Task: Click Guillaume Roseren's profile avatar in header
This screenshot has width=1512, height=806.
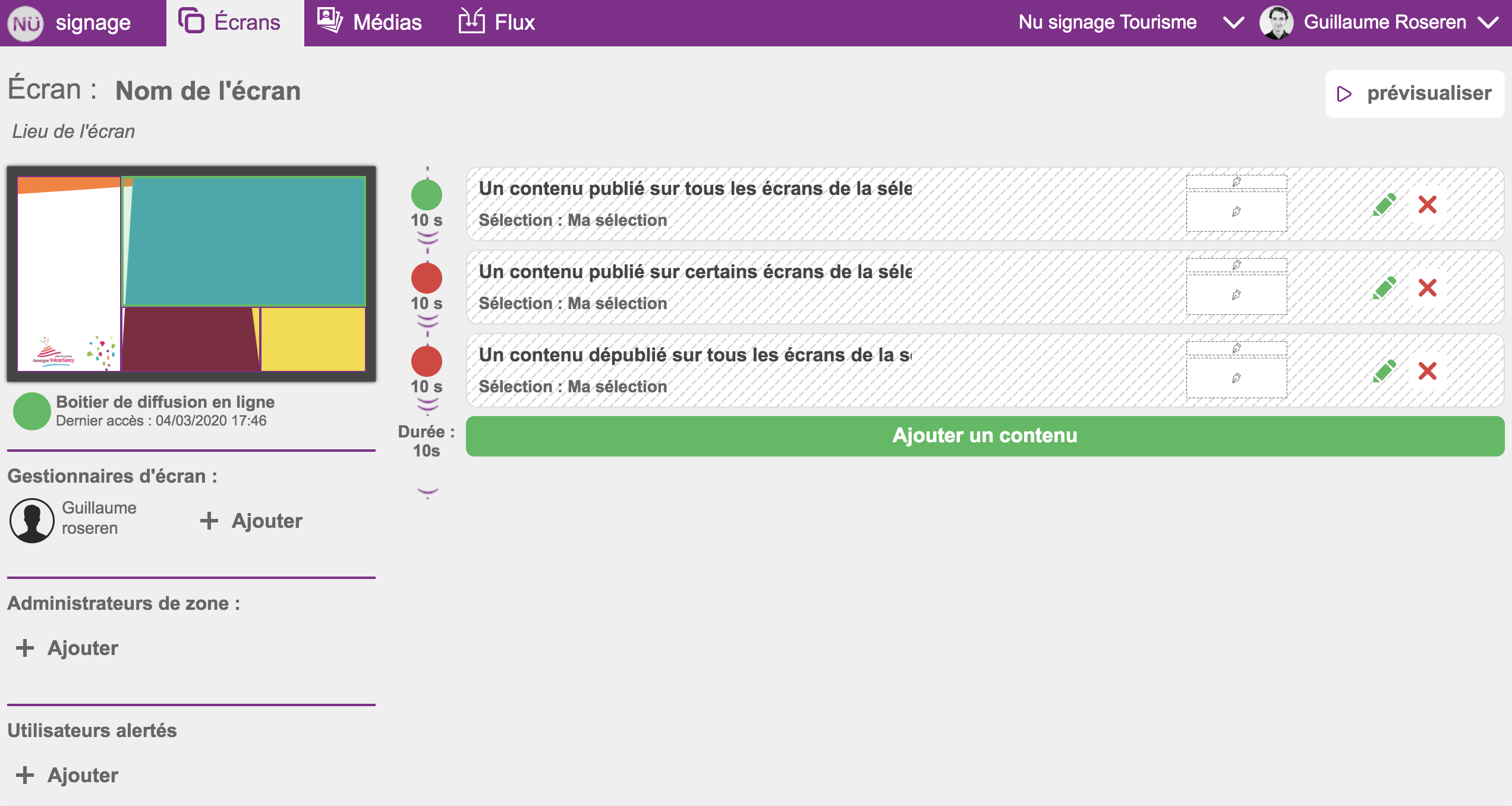Action: coord(1276,23)
